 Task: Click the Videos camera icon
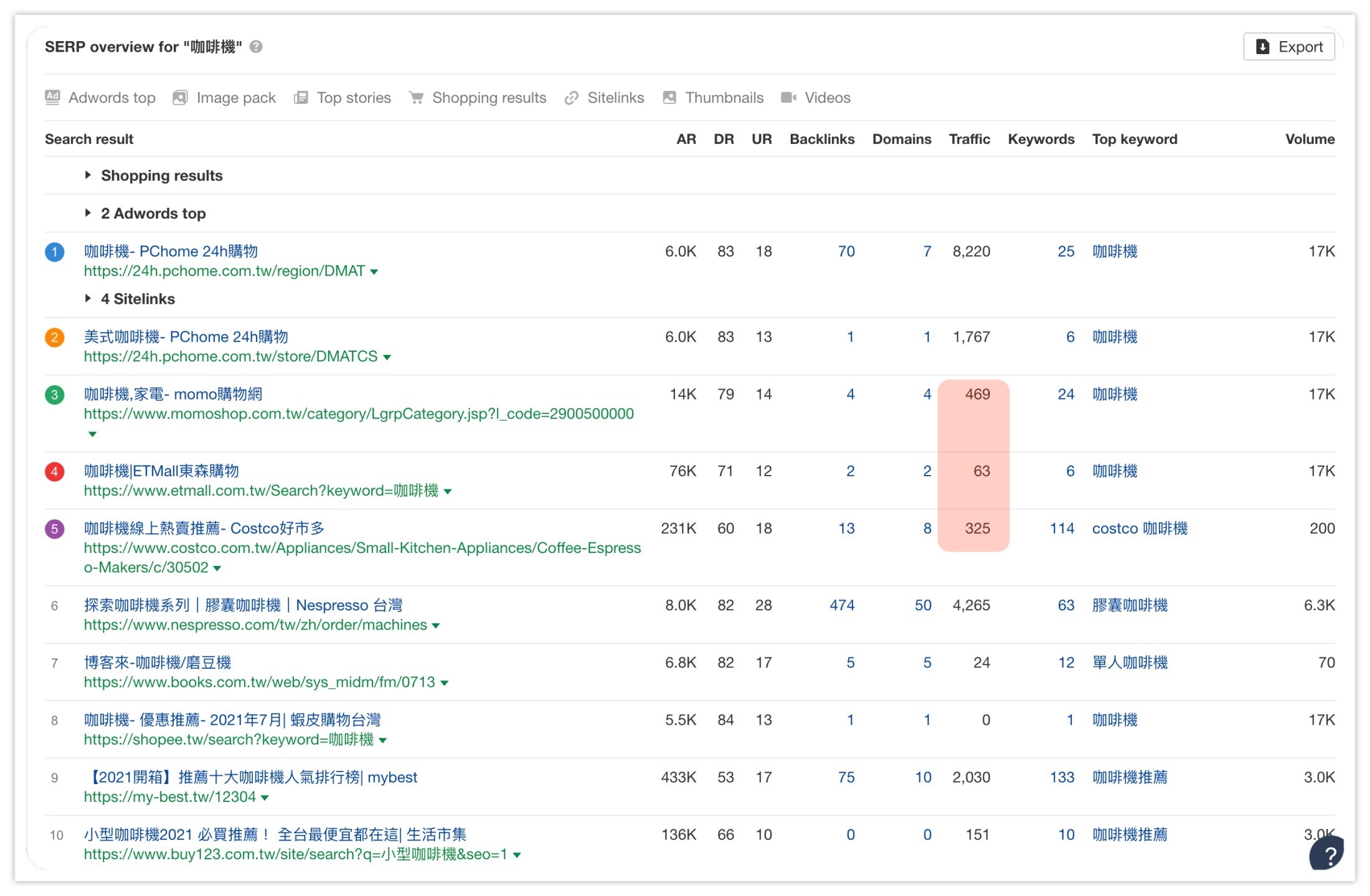pyautogui.click(x=788, y=97)
